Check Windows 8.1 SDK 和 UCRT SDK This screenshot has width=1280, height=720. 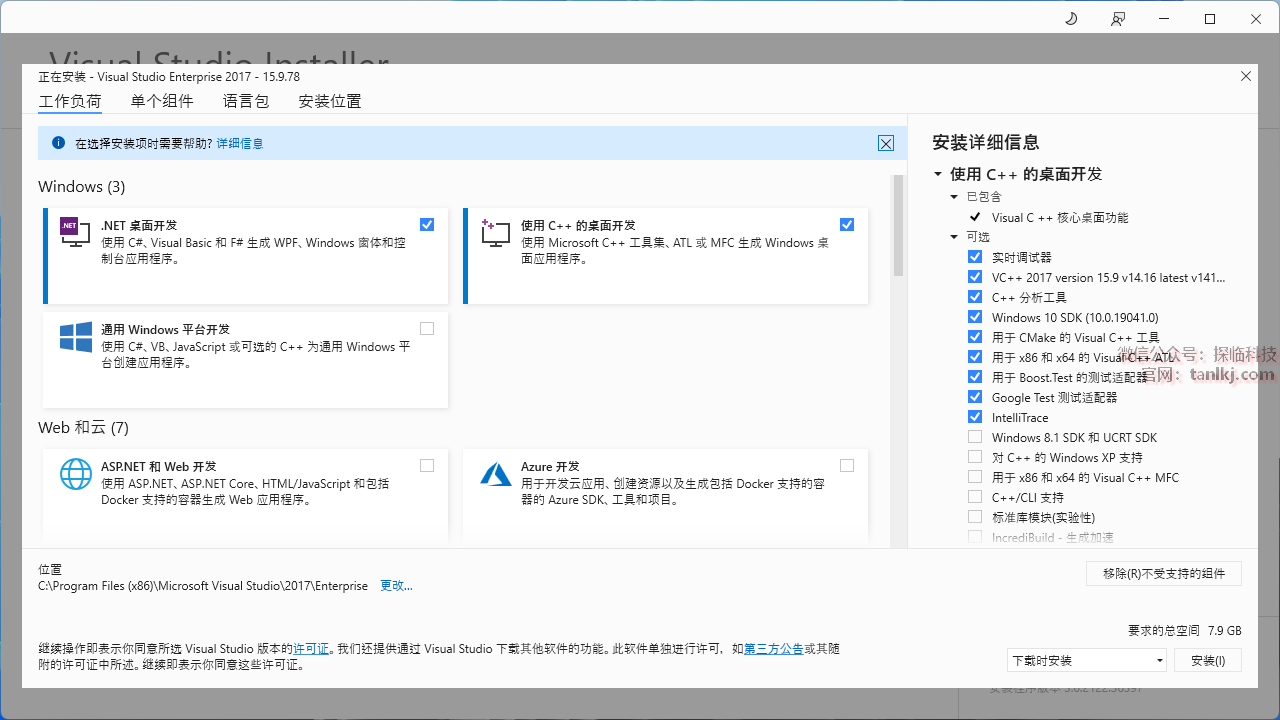tap(975, 437)
